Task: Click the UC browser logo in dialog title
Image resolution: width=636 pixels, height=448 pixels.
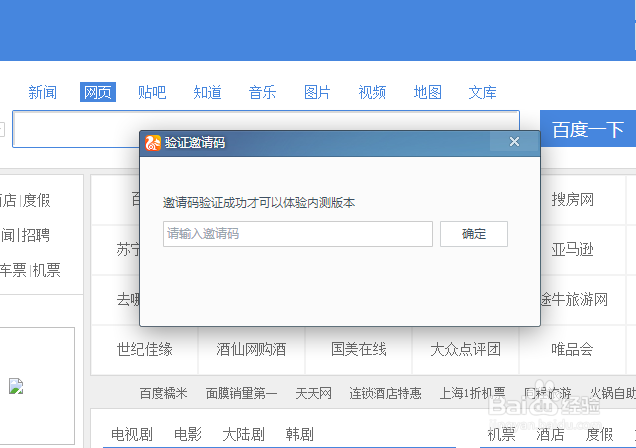Action: coord(153,143)
